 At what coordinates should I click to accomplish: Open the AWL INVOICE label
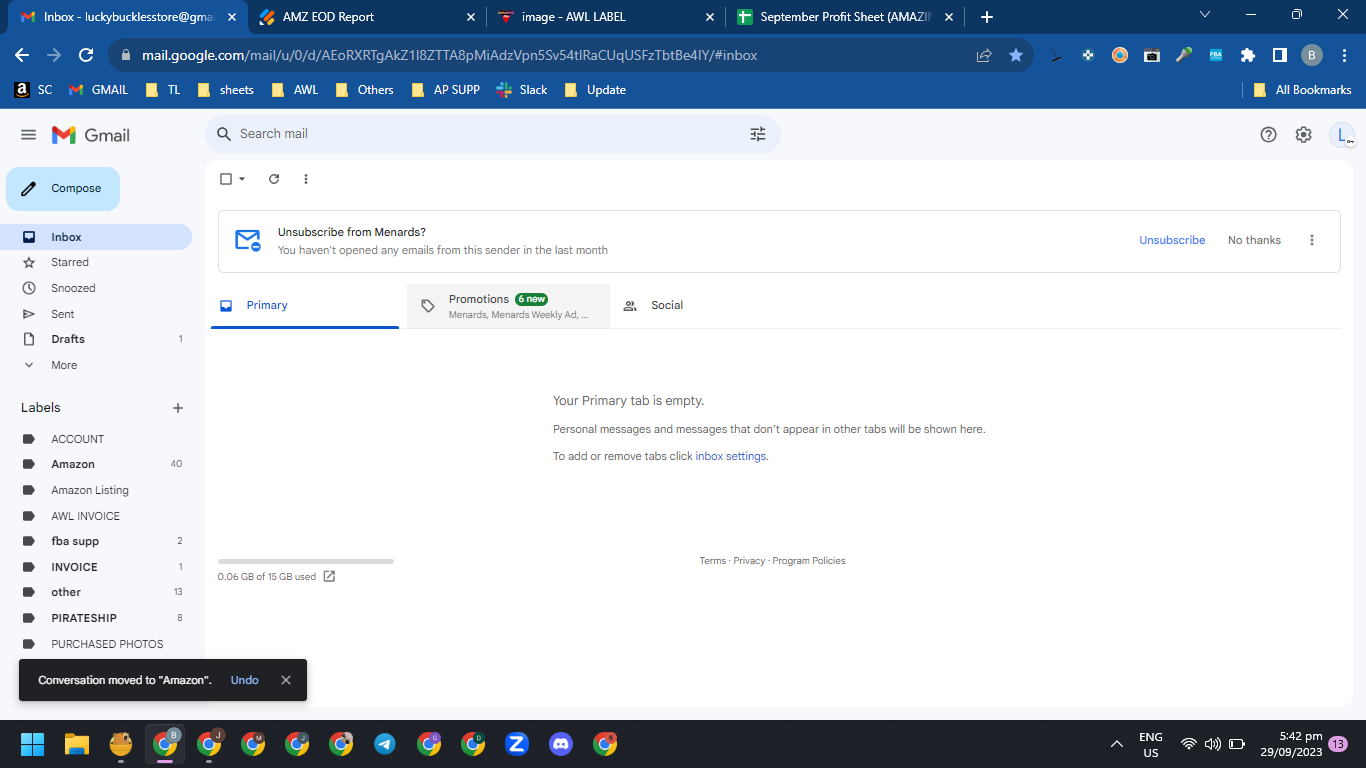[96, 516]
